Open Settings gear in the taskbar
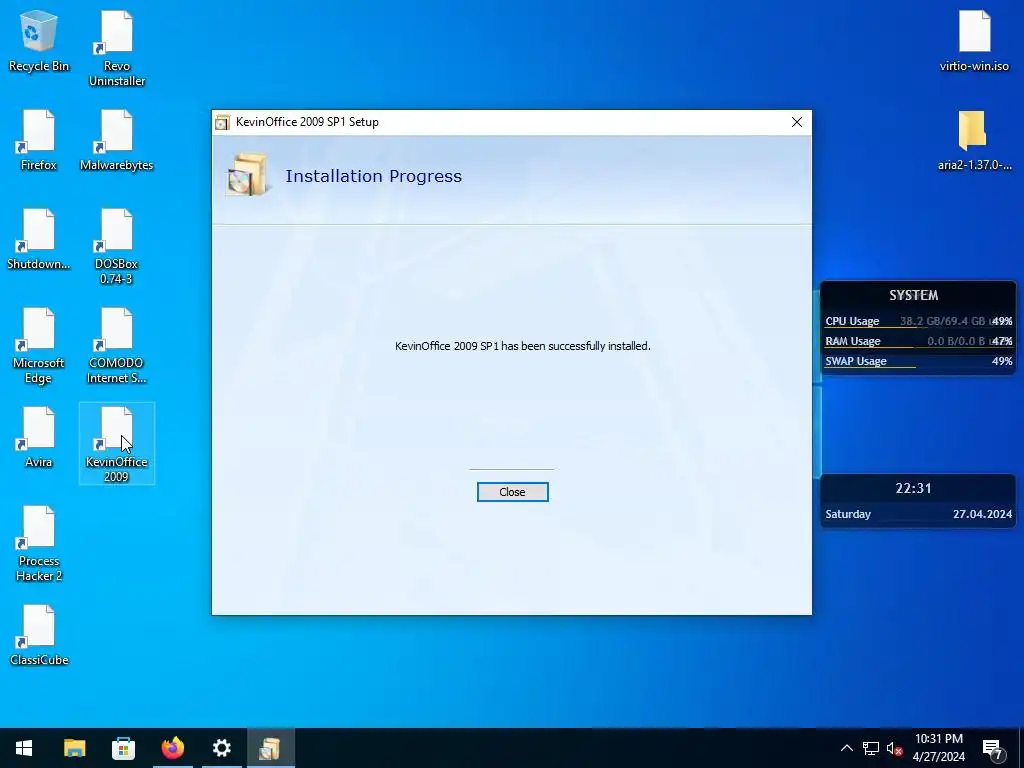 tap(221, 748)
